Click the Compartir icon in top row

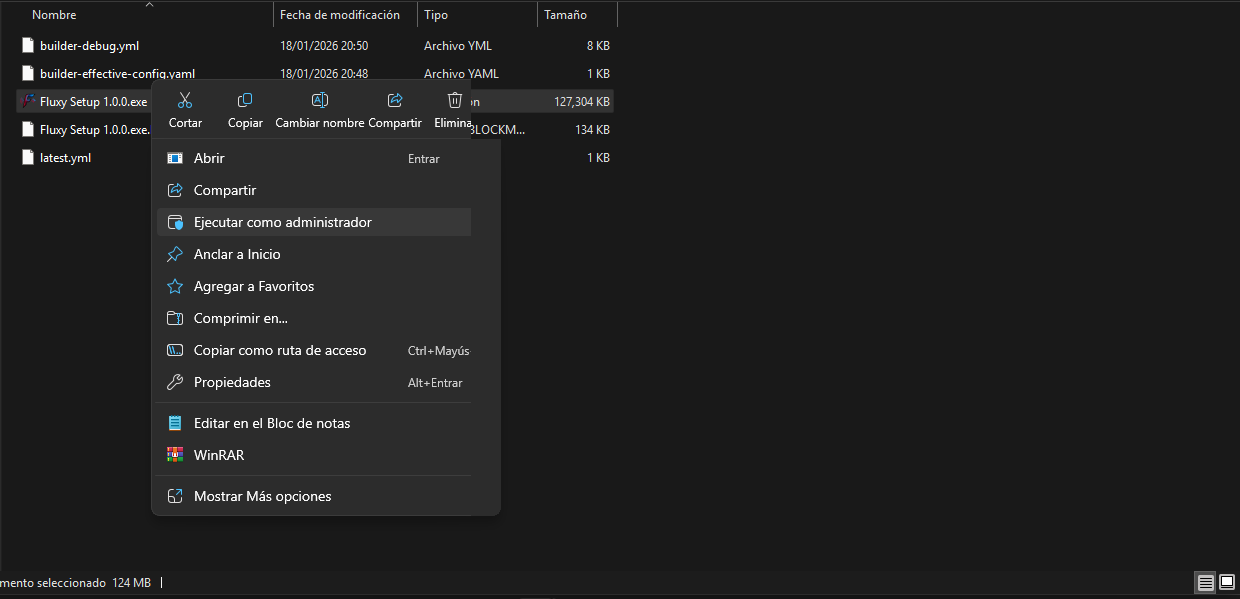395,101
